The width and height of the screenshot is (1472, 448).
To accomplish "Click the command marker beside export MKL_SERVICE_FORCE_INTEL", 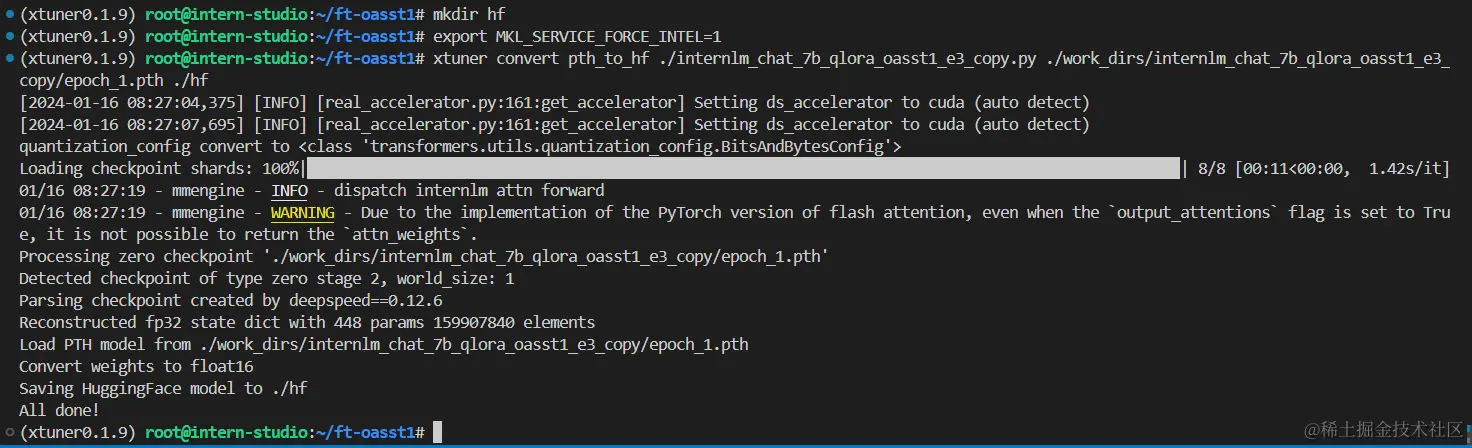I will pos(8,37).
